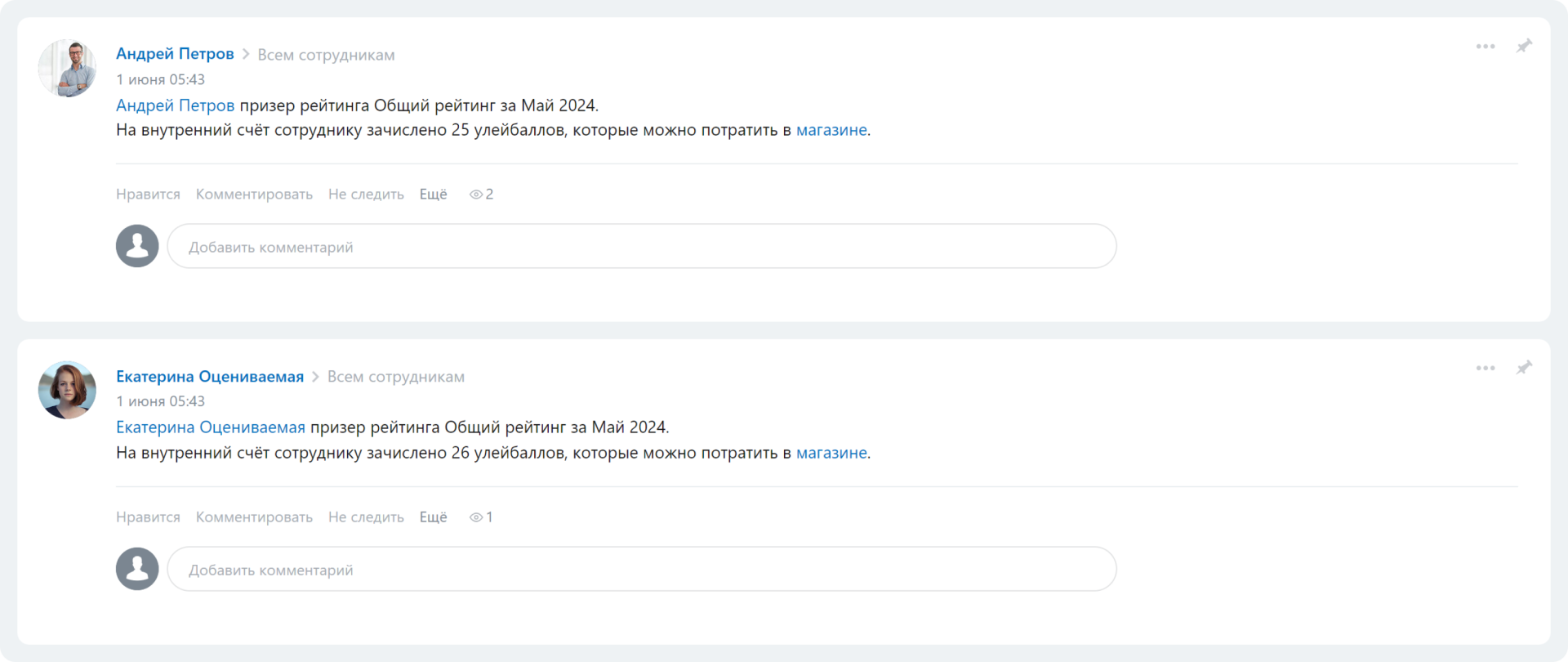
Task: Click commenter avatar icon under second post
Action: (137, 569)
